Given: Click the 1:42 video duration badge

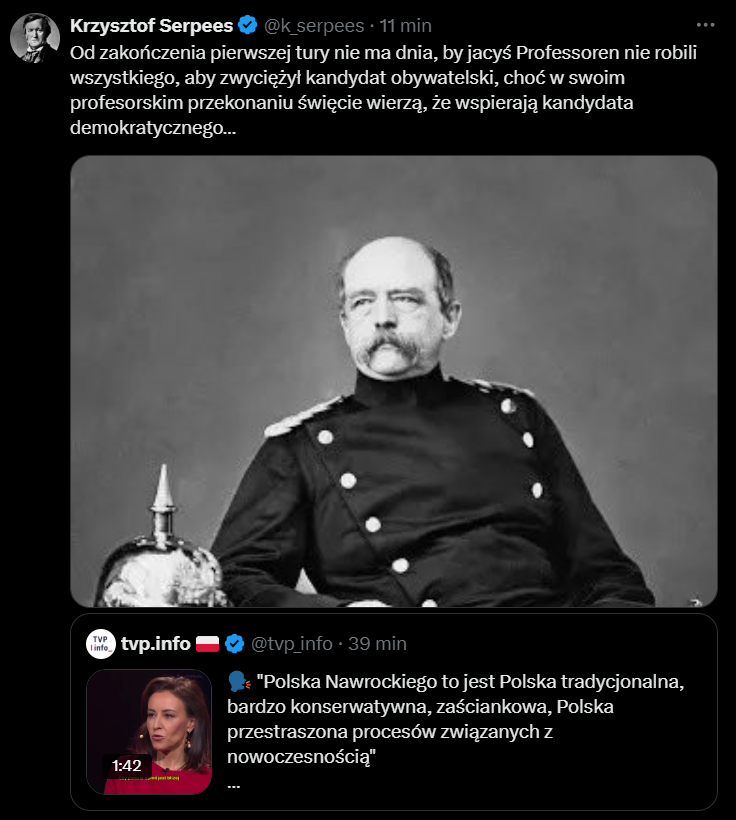Looking at the screenshot, I should [127, 766].
